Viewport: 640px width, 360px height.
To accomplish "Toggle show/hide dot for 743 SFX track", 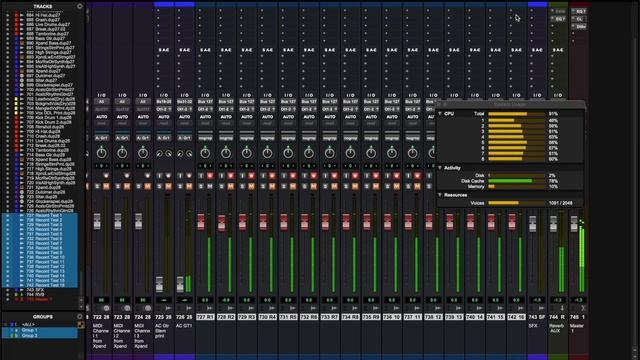I will point(7,290).
